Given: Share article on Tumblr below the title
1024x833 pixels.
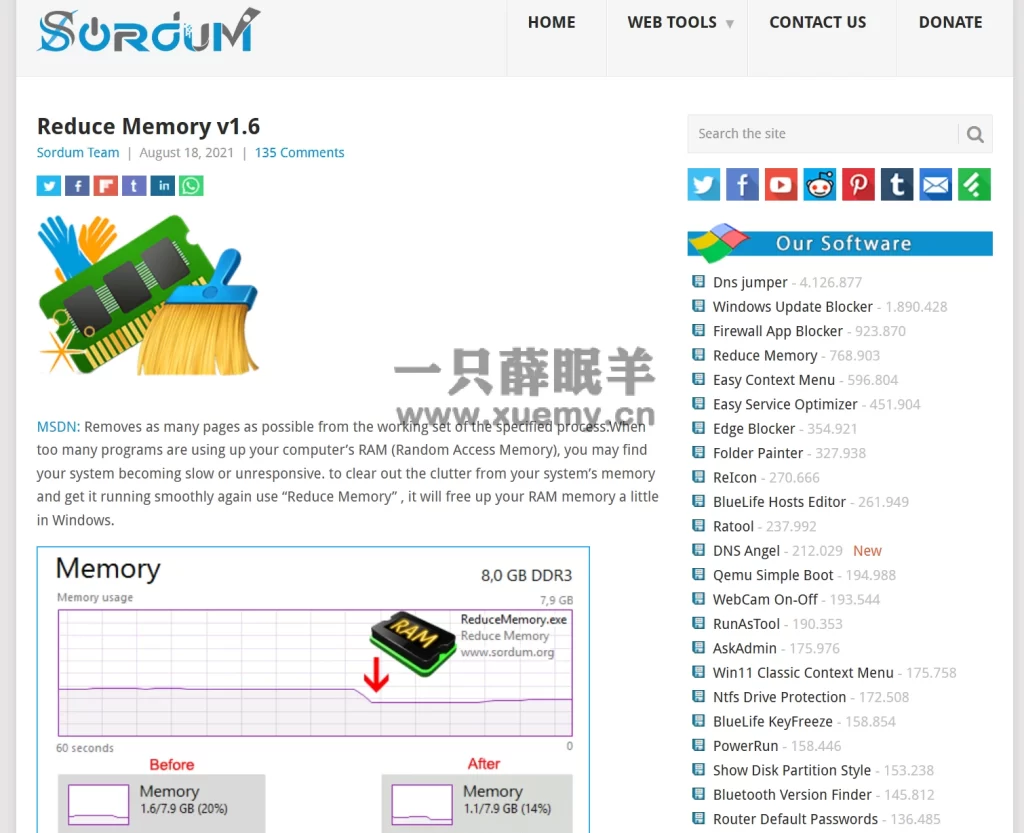Looking at the screenshot, I should (x=134, y=186).
